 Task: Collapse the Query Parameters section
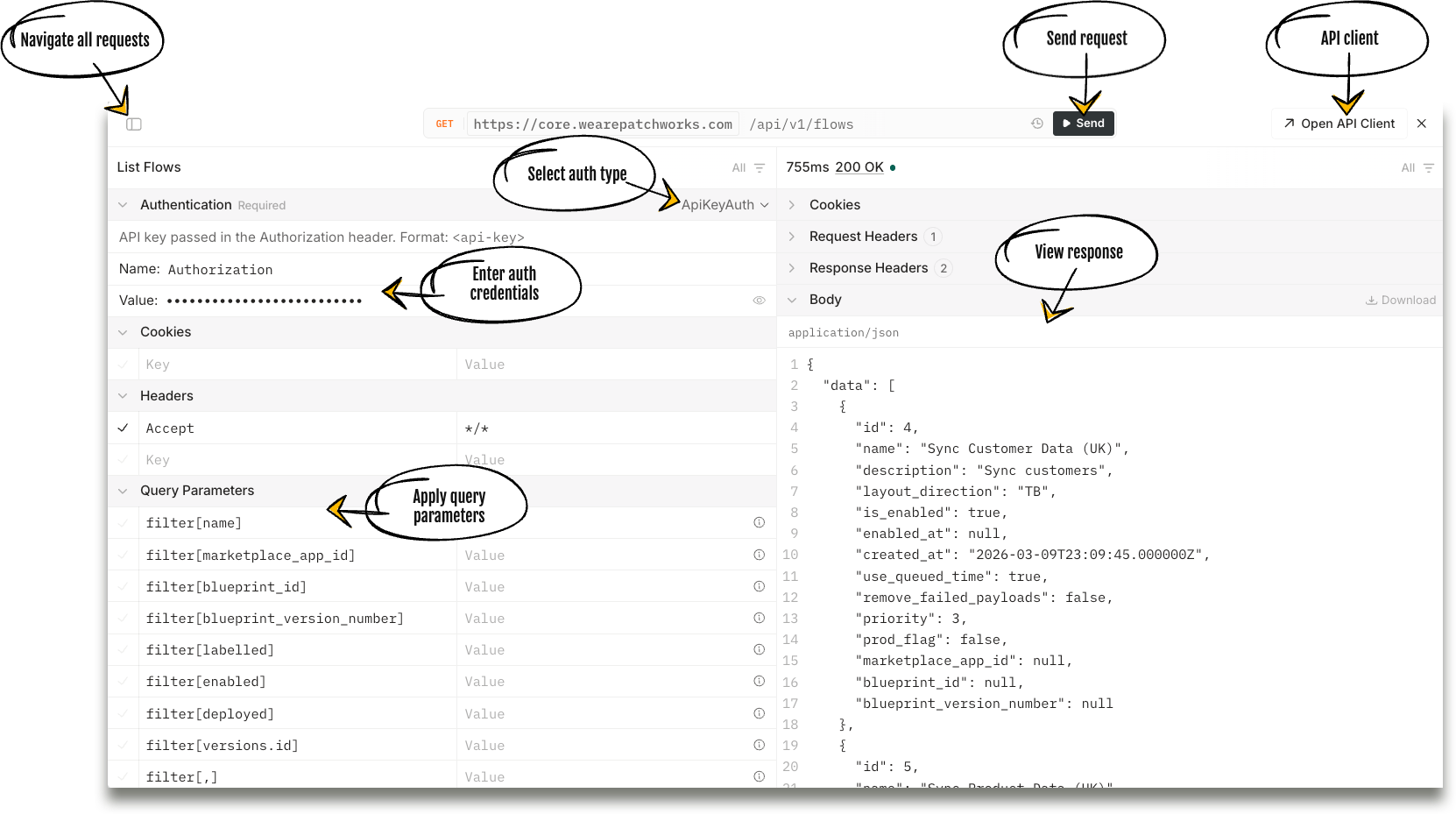tap(123, 491)
